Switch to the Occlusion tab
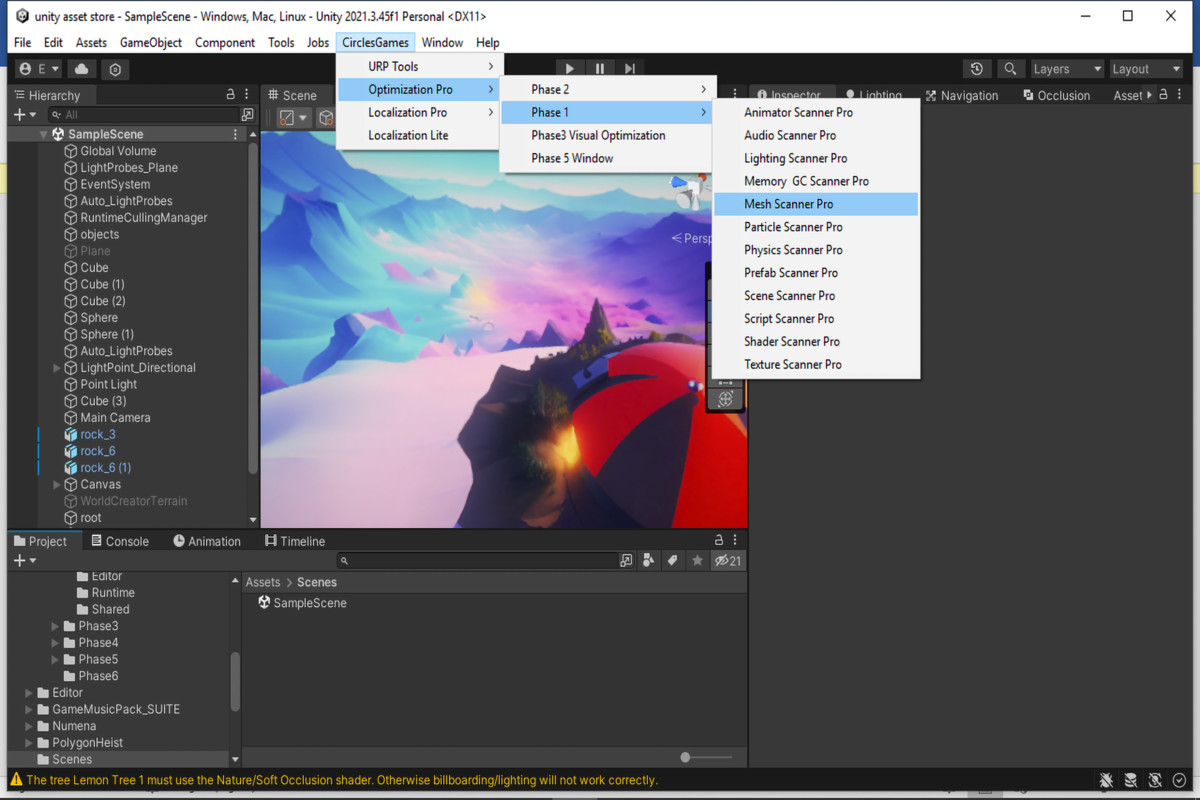1200x800 pixels. (x=1056, y=95)
